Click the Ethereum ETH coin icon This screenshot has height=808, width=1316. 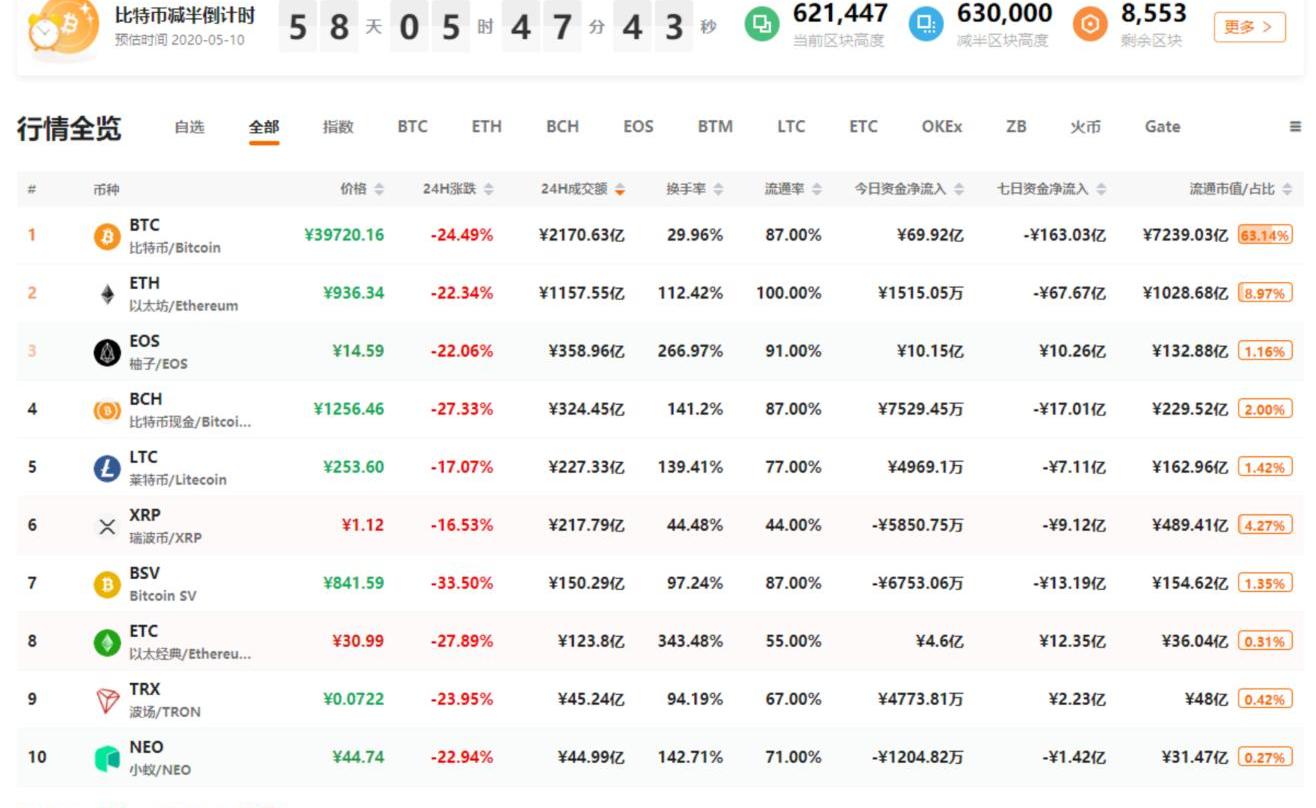[x=107, y=294]
